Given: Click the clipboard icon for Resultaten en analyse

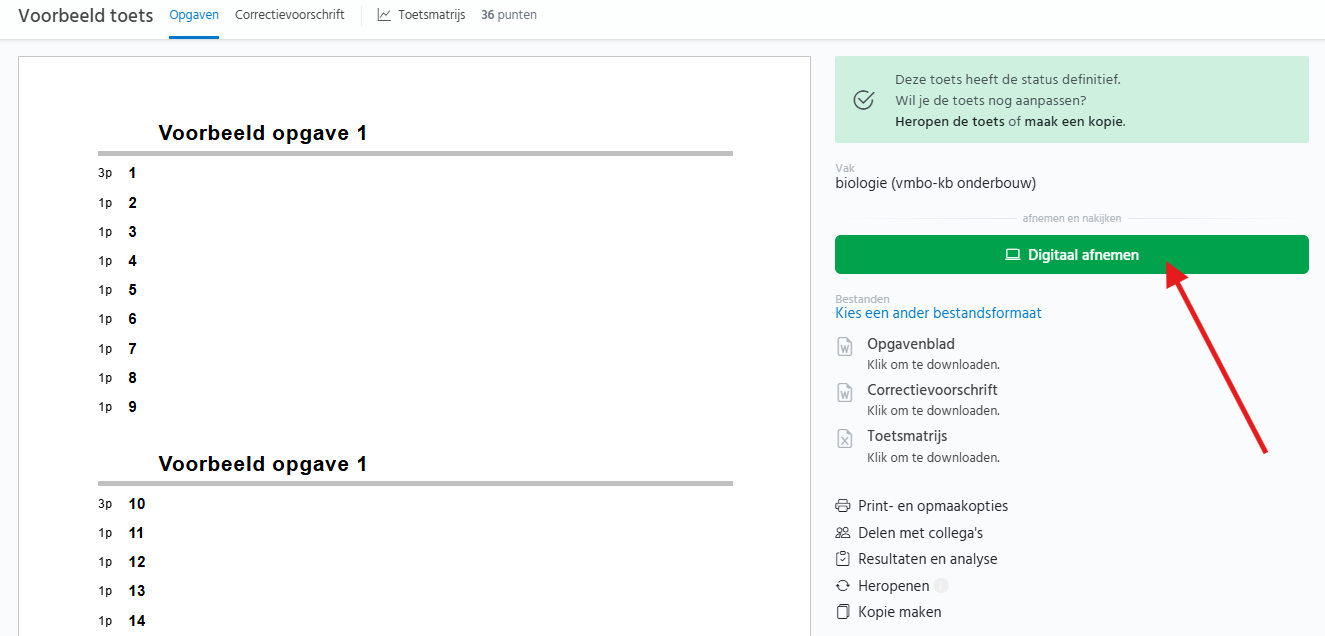Looking at the screenshot, I should click(843, 559).
